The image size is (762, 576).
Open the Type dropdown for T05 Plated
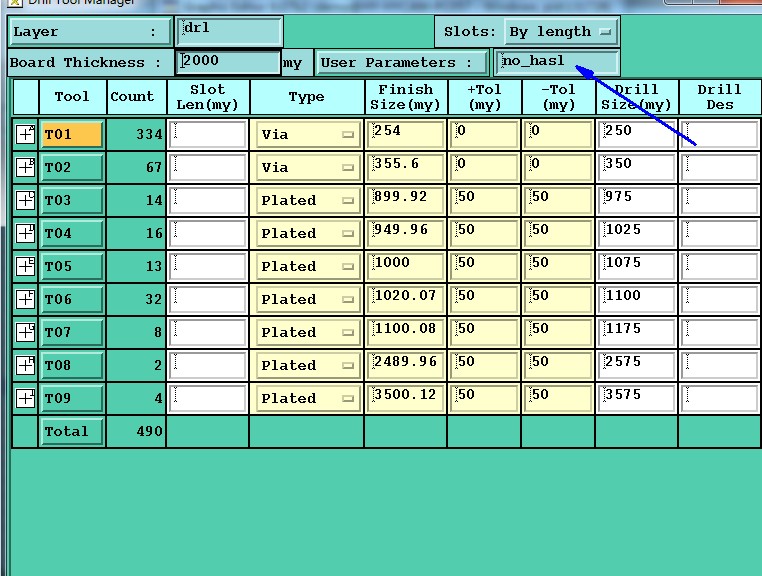307,266
